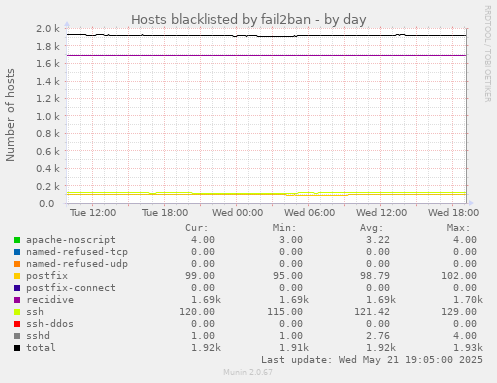The height and width of the screenshot is (383, 497).
Task: Click the recidive purple legend swatch
Action: pyautogui.click(x=17, y=300)
